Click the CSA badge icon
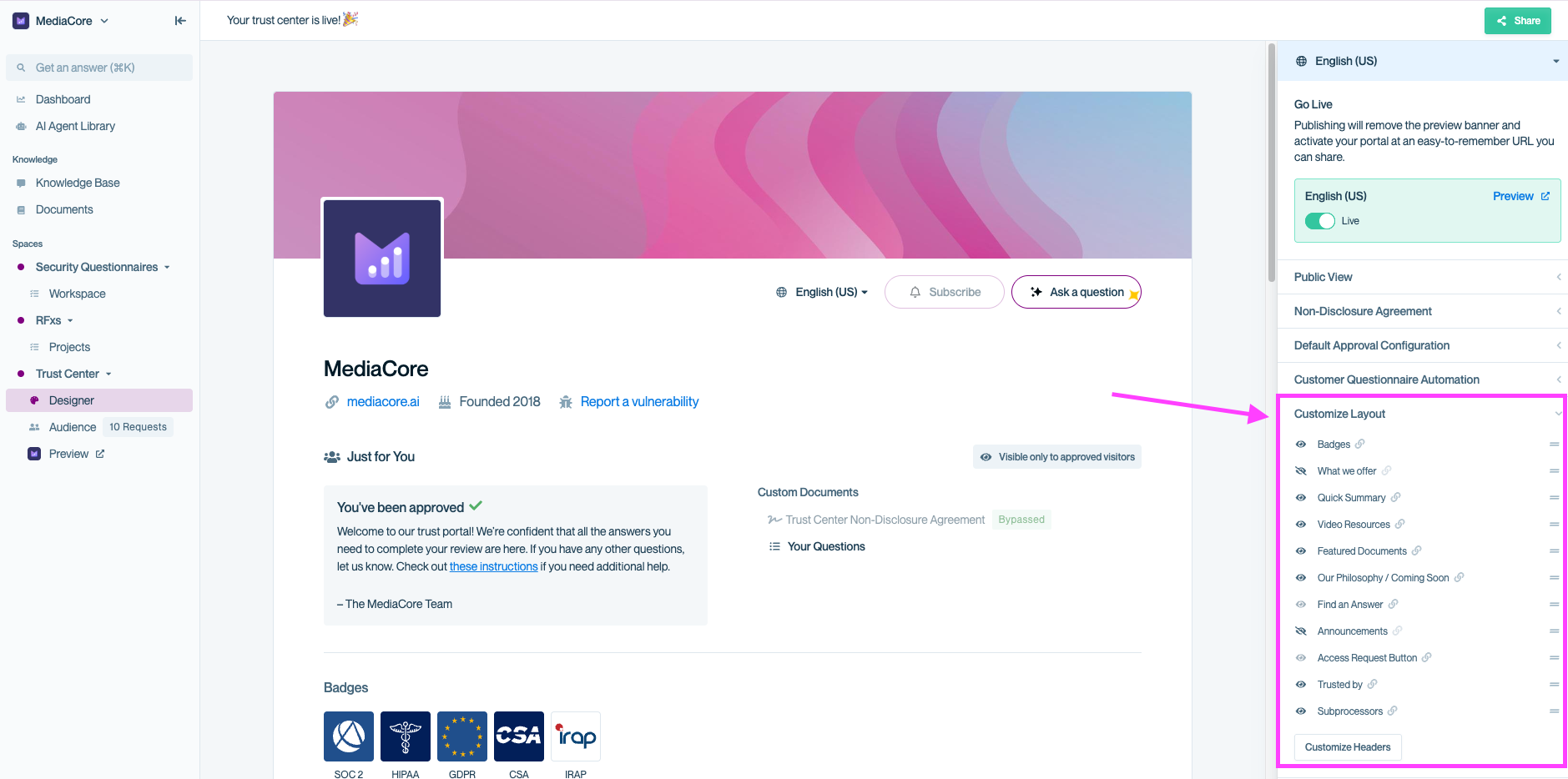Image resolution: width=1568 pixels, height=779 pixels. 519,736
